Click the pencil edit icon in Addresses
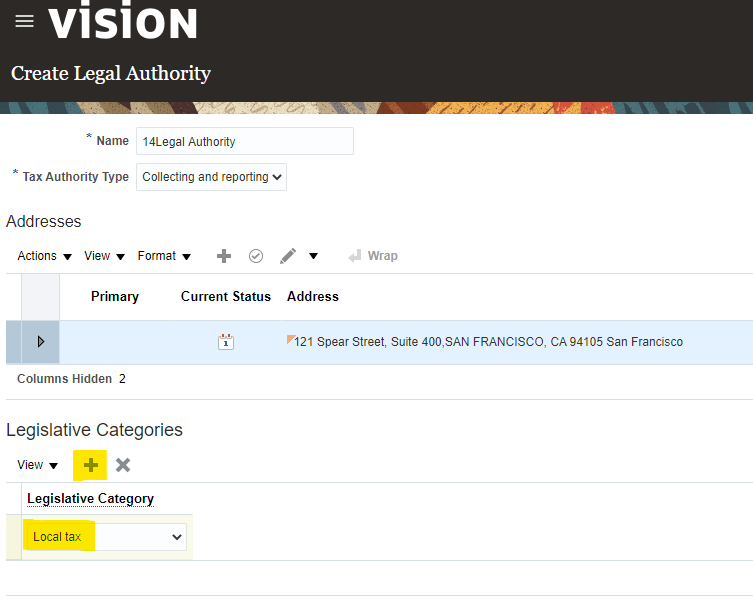This screenshot has width=753, height=609. (x=288, y=256)
